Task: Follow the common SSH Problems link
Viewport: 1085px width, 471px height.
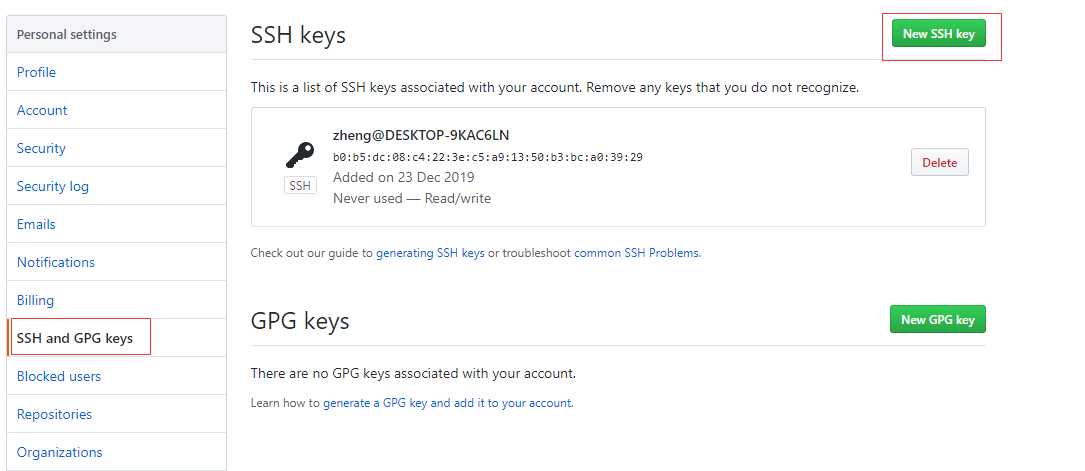Action: [637, 253]
